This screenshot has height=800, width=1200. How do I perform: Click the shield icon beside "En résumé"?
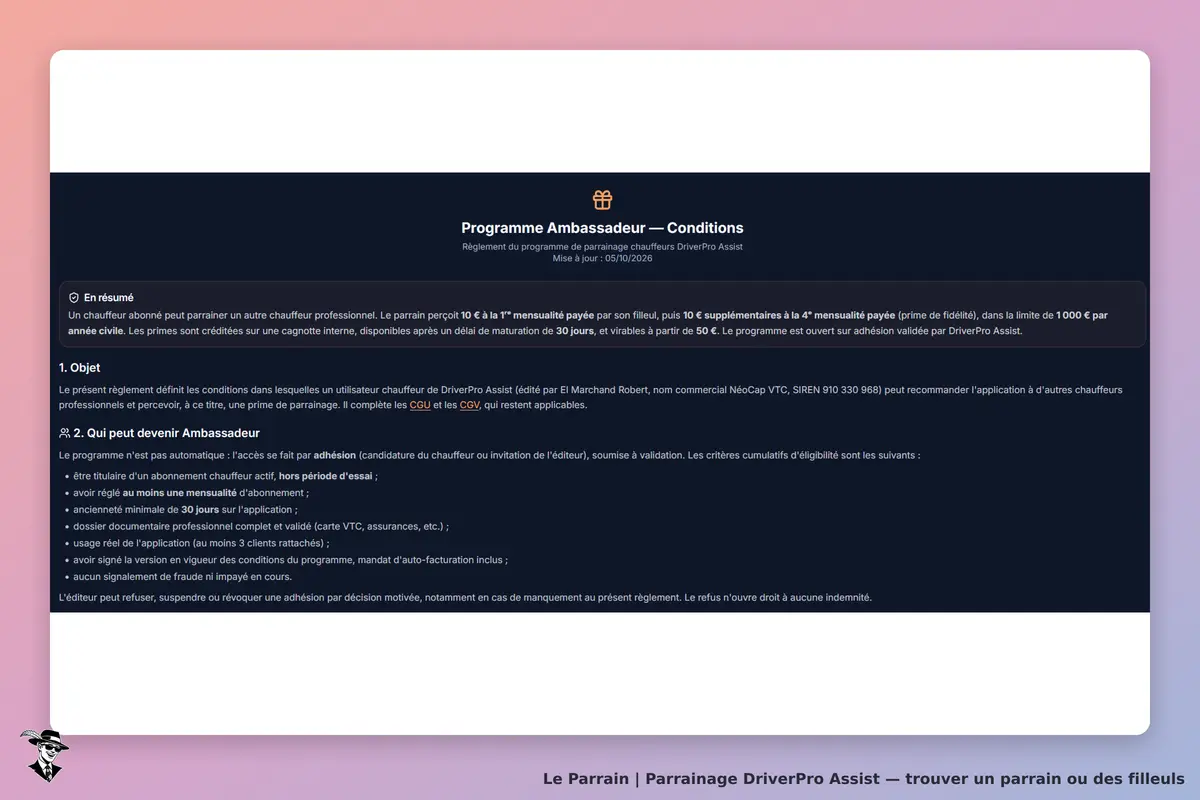74,297
